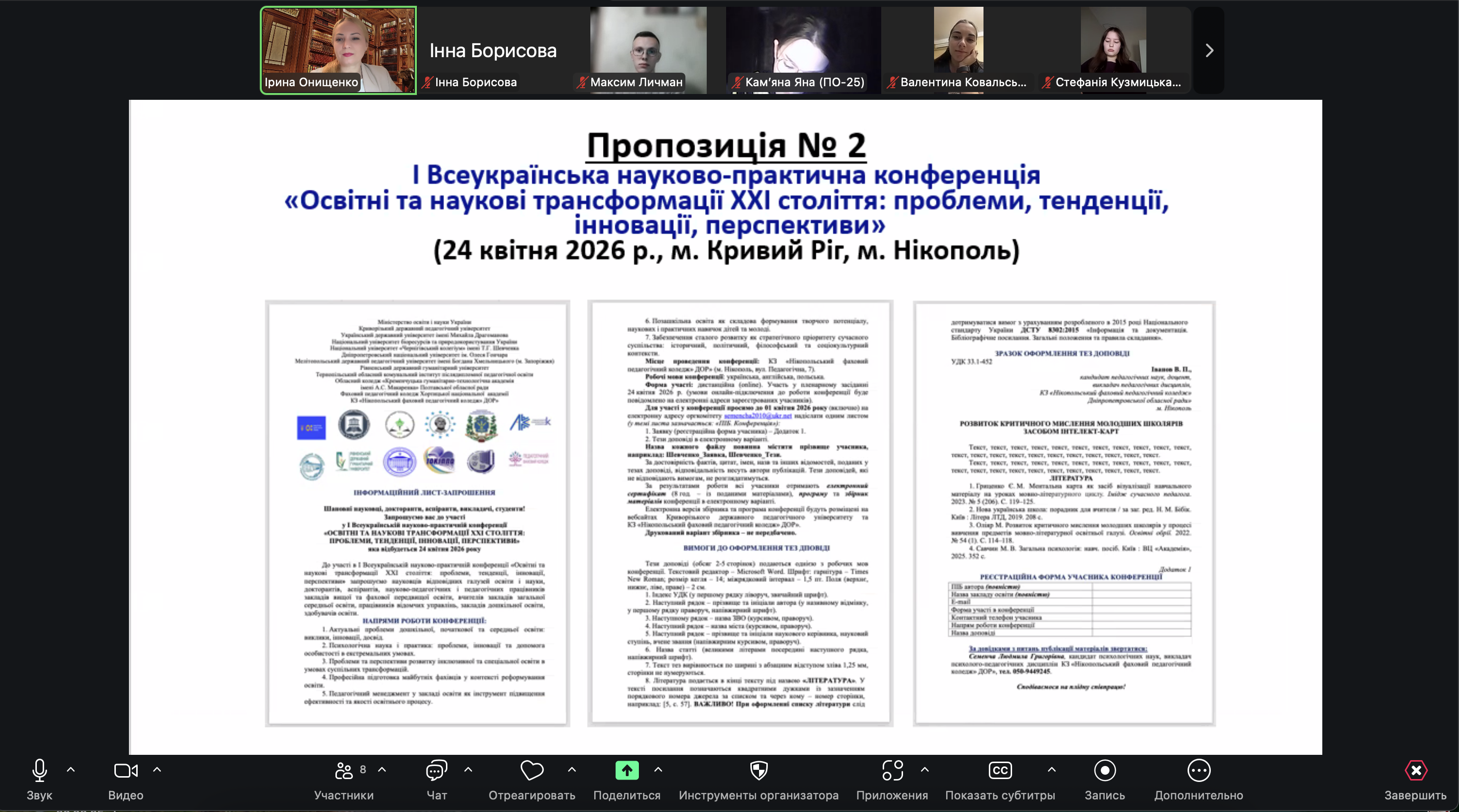1459x812 pixels.
Task: Expand video options arrow beside camera
Action: [157, 770]
